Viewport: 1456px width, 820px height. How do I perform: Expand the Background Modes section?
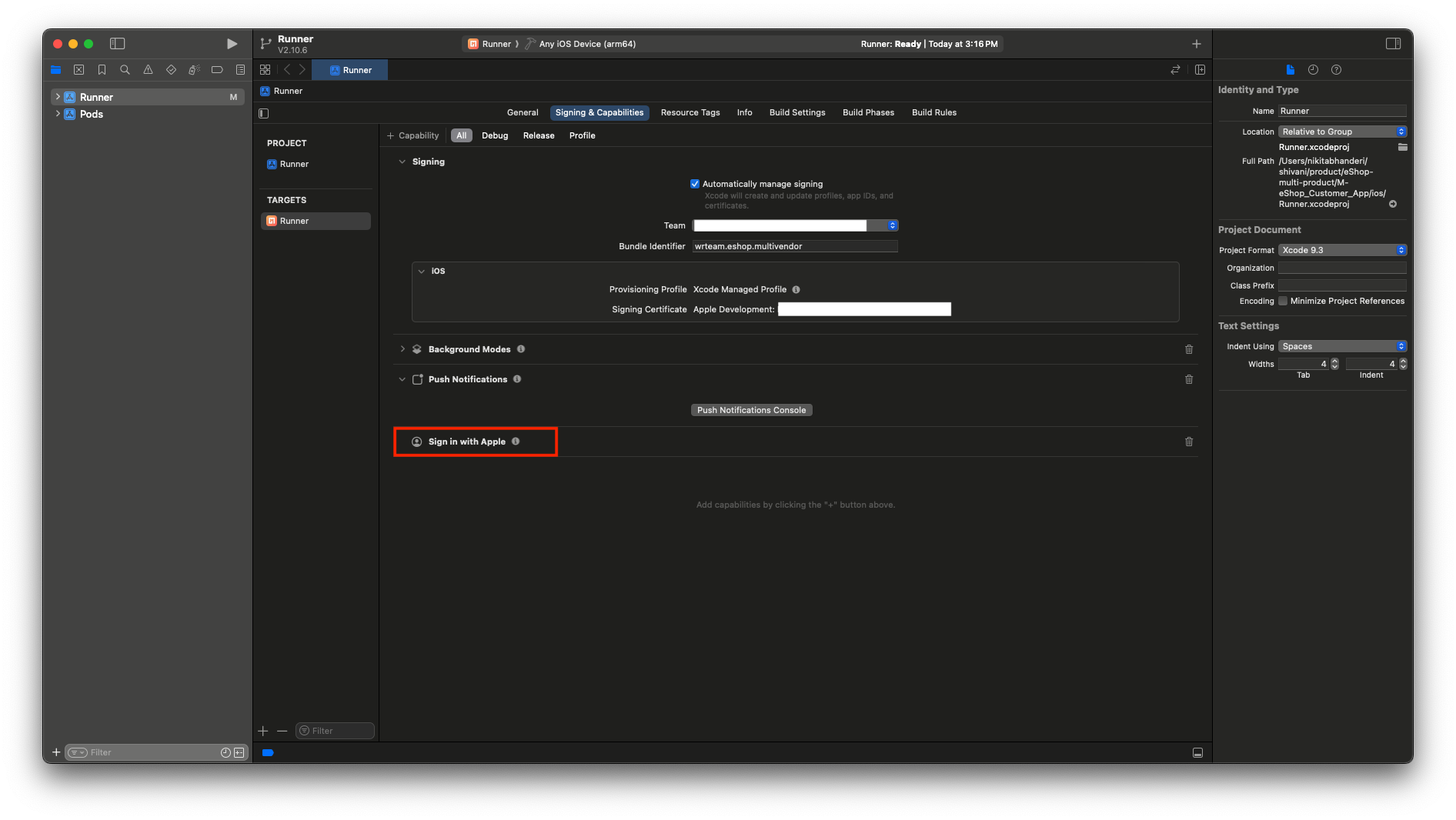coord(402,349)
